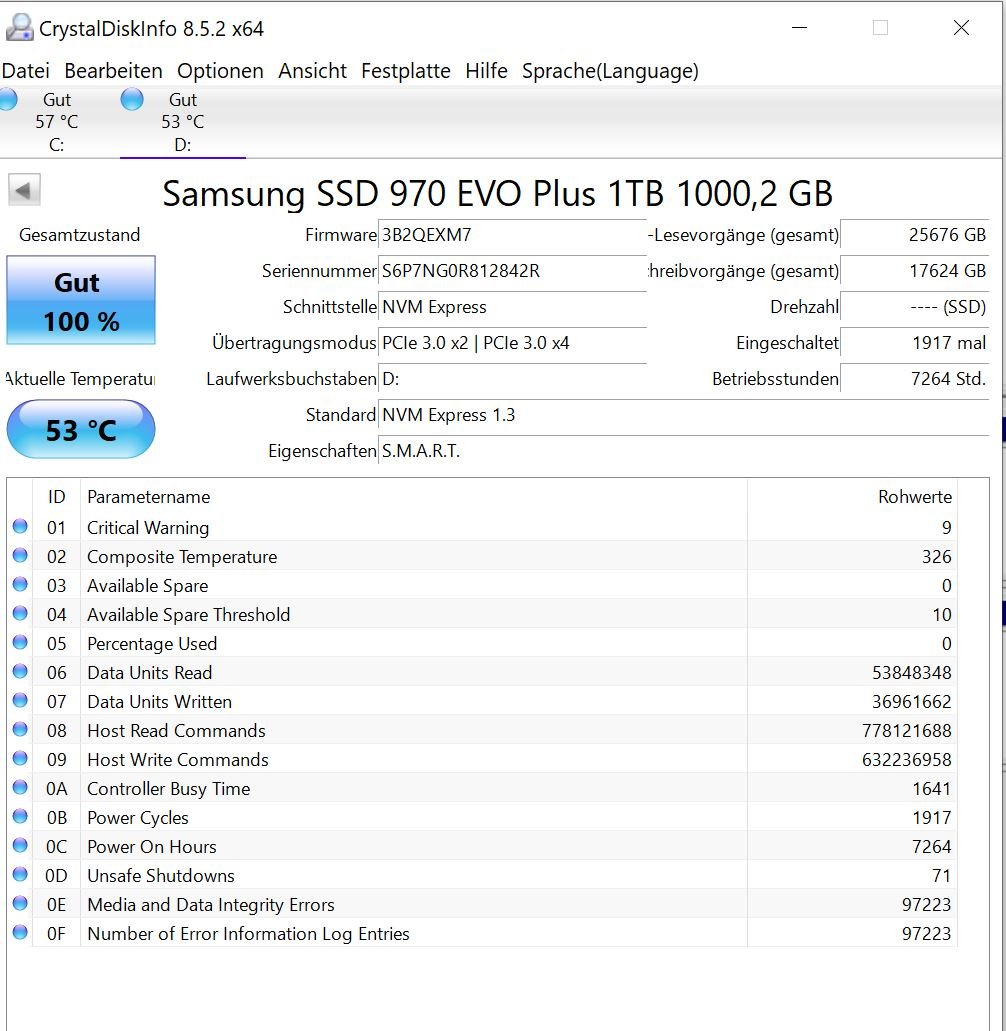Click the Betriebsstunden value 7264 Std.
Screen dimensions: 1006x1031
tap(915, 379)
